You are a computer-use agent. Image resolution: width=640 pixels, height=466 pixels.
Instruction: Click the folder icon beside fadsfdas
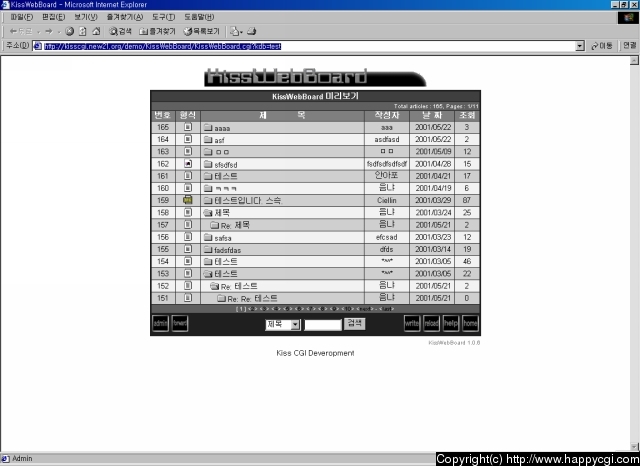(208, 249)
